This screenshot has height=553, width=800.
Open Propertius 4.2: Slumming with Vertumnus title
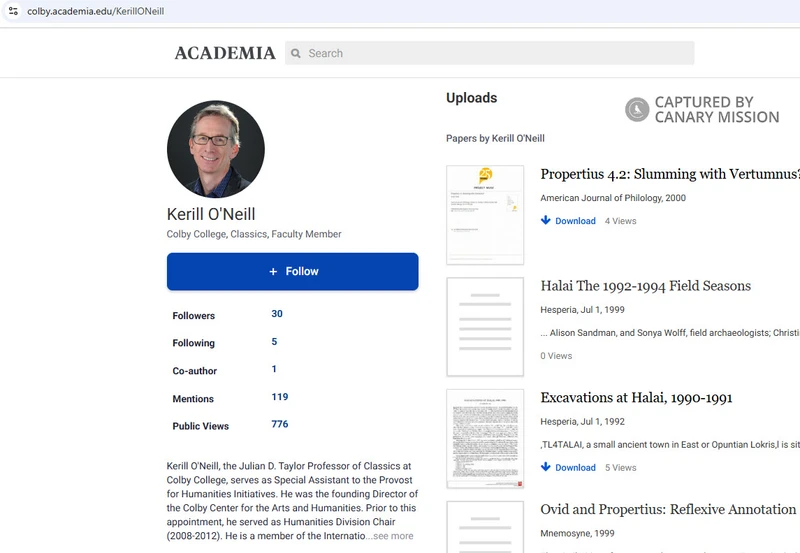(x=670, y=174)
